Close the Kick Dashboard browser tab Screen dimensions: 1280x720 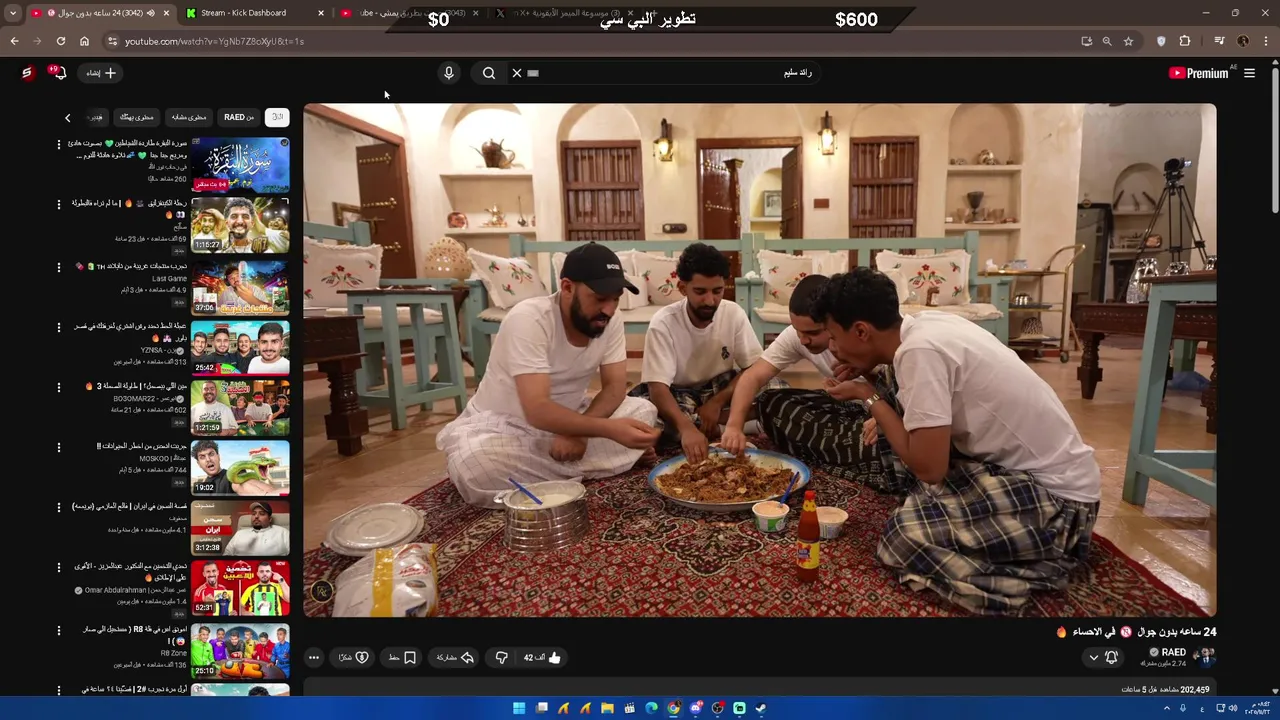point(321,13)
